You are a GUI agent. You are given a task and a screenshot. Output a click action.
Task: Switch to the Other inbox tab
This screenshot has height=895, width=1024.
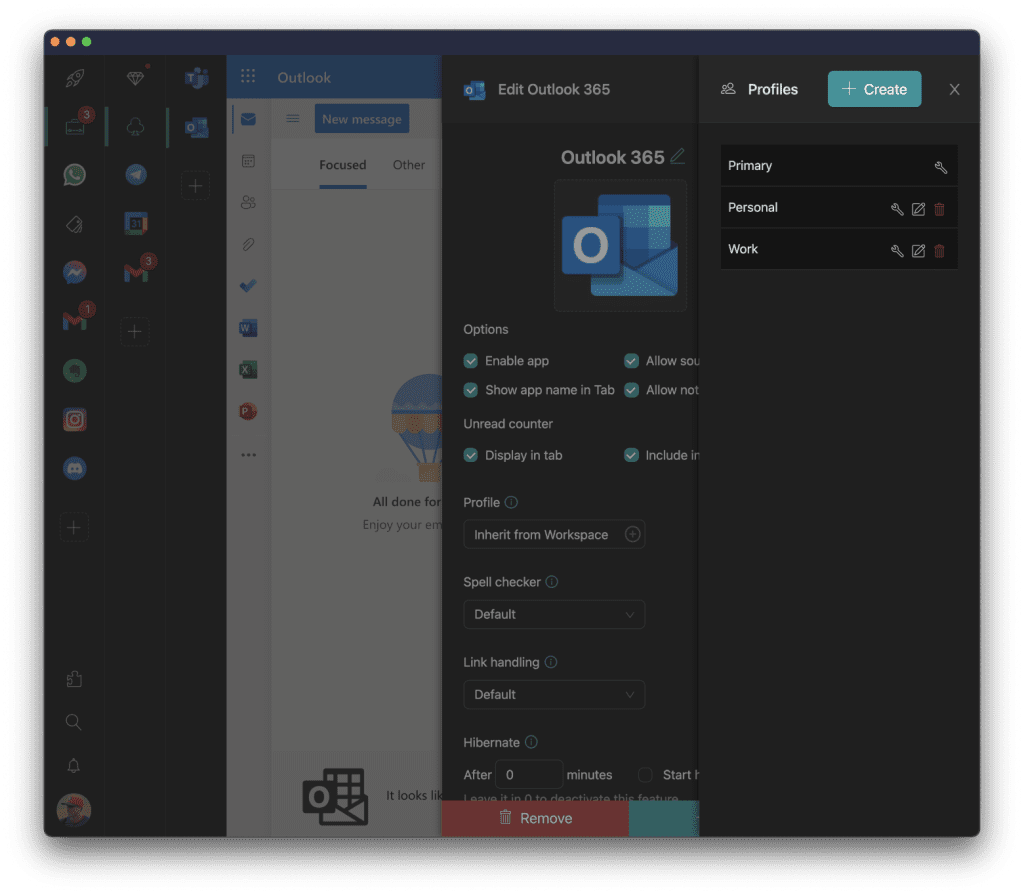click(x=409, y=165)
